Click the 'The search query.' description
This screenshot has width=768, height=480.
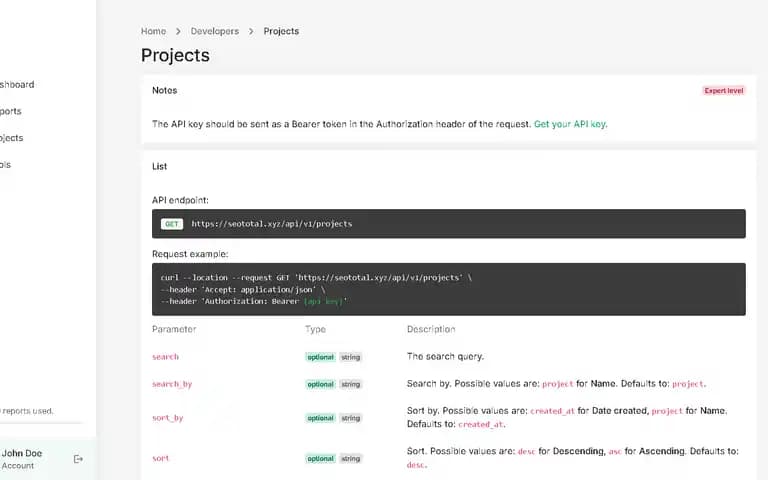tap(445, 357)
